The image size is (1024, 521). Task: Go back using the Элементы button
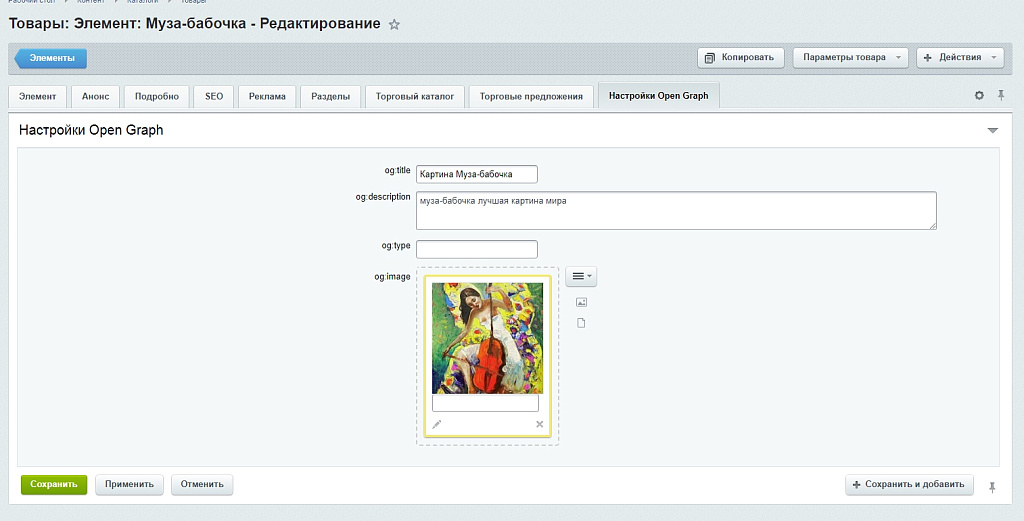[51, 58]
